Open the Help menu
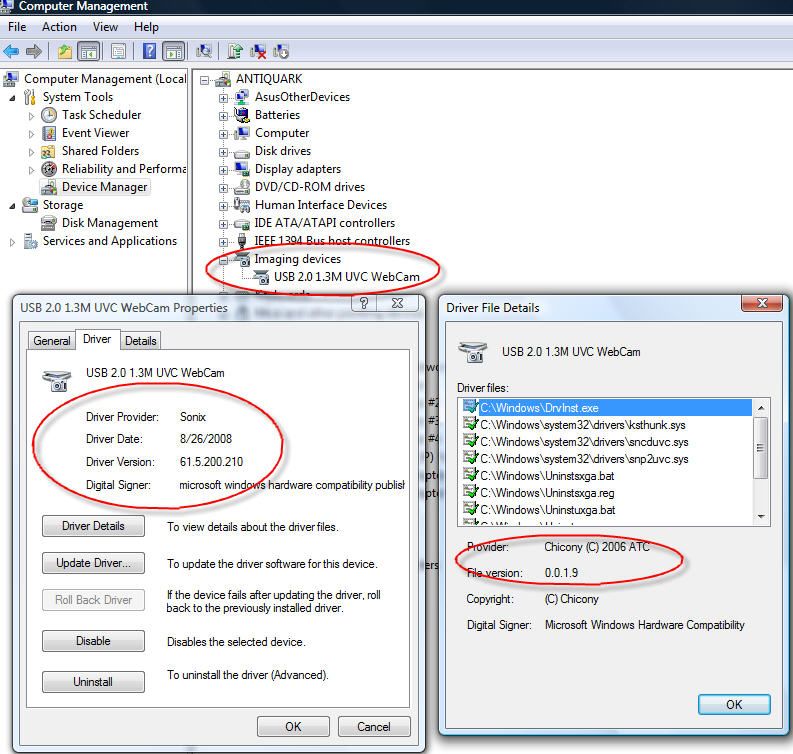This screenshot has width=793, height=754. pos(146,27)
